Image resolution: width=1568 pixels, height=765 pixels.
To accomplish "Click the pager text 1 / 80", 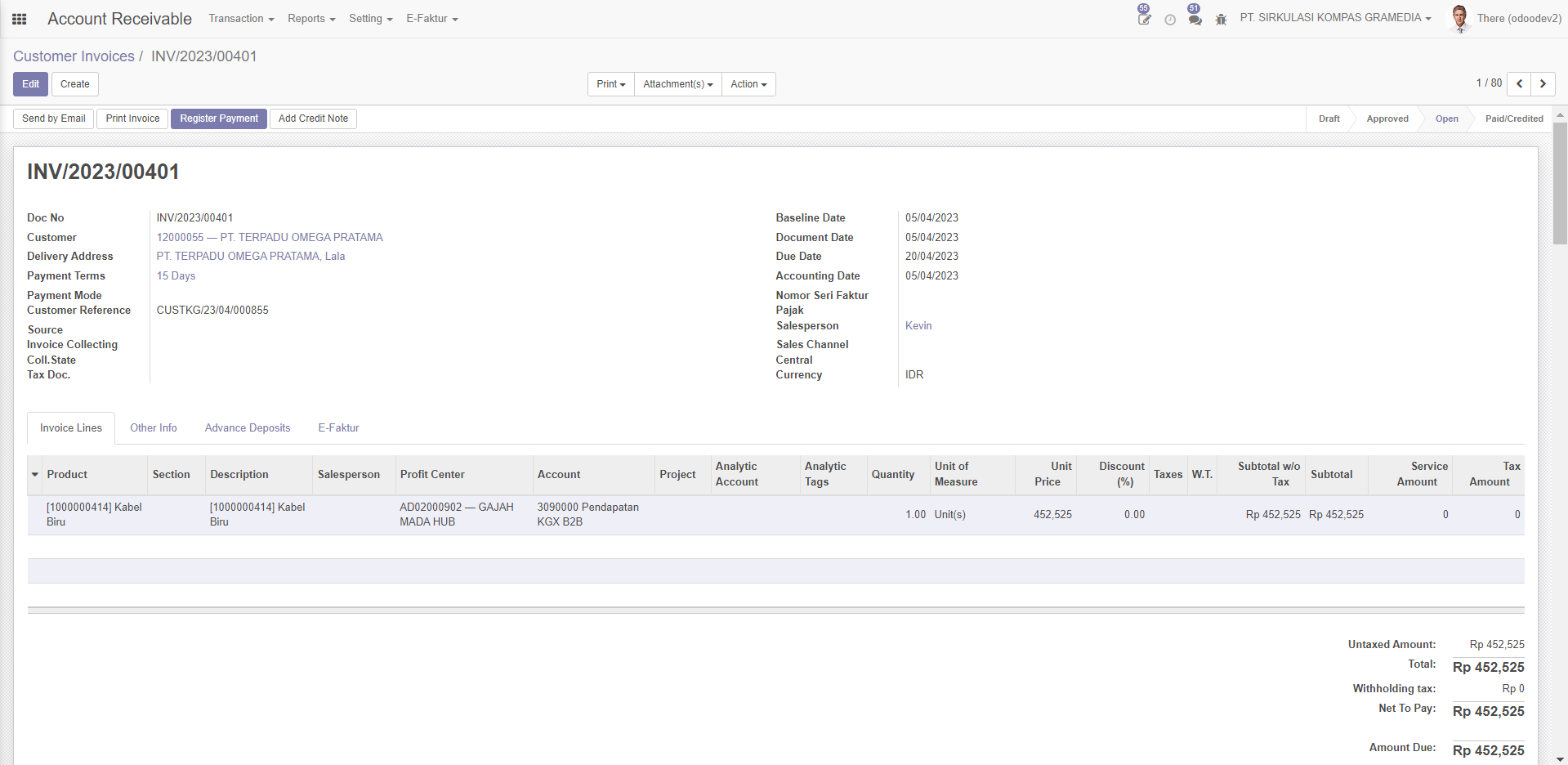I will click(x=1489, y=83).
